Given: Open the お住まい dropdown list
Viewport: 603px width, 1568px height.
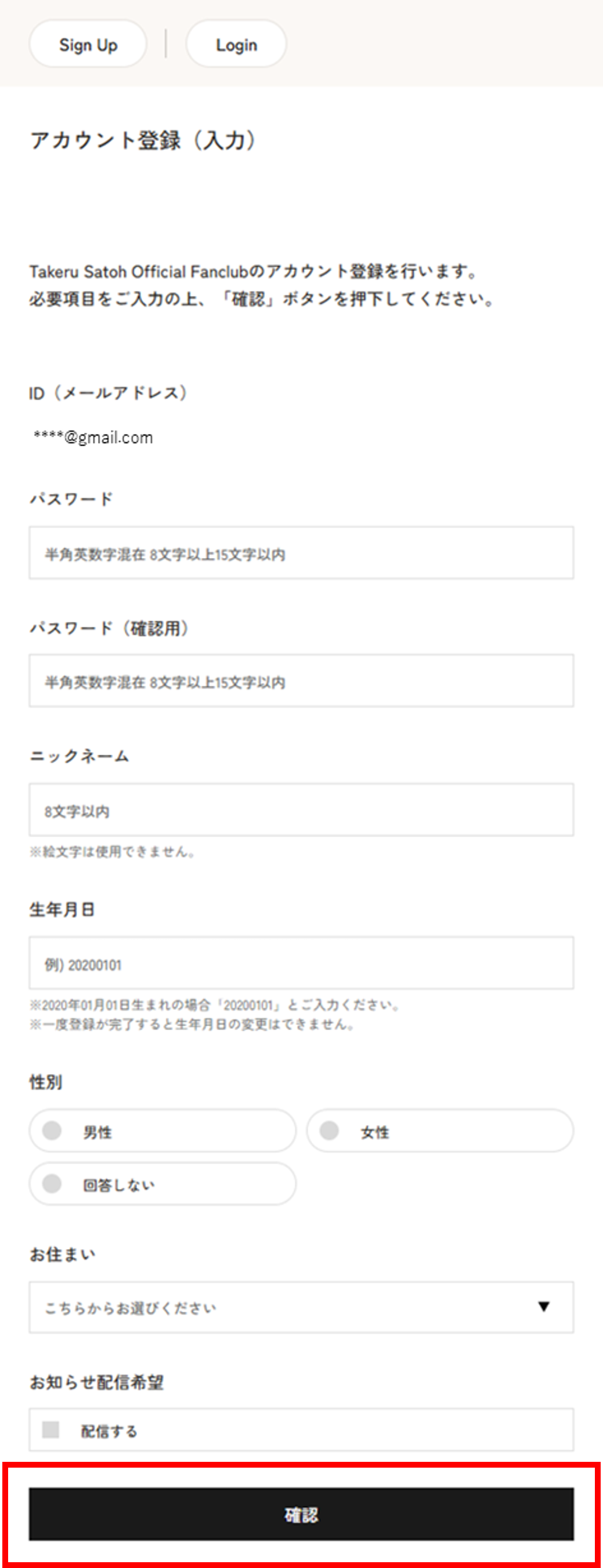Looking at the screenshot, I should pos(301,1308).
